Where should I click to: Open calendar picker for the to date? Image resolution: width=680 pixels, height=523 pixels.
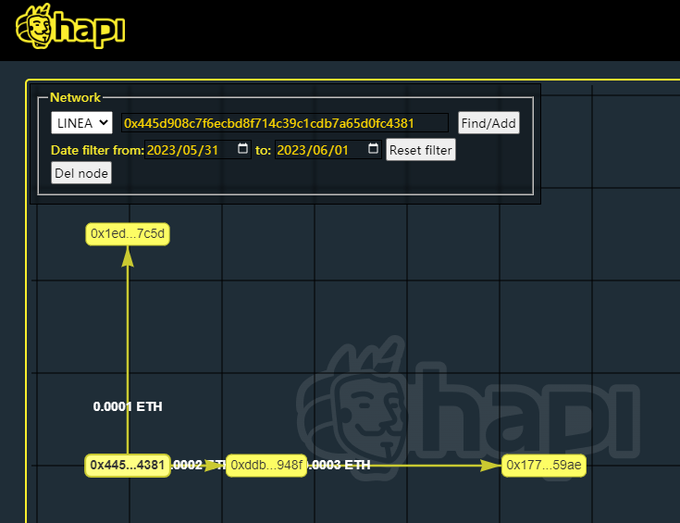tap(373, 149)
